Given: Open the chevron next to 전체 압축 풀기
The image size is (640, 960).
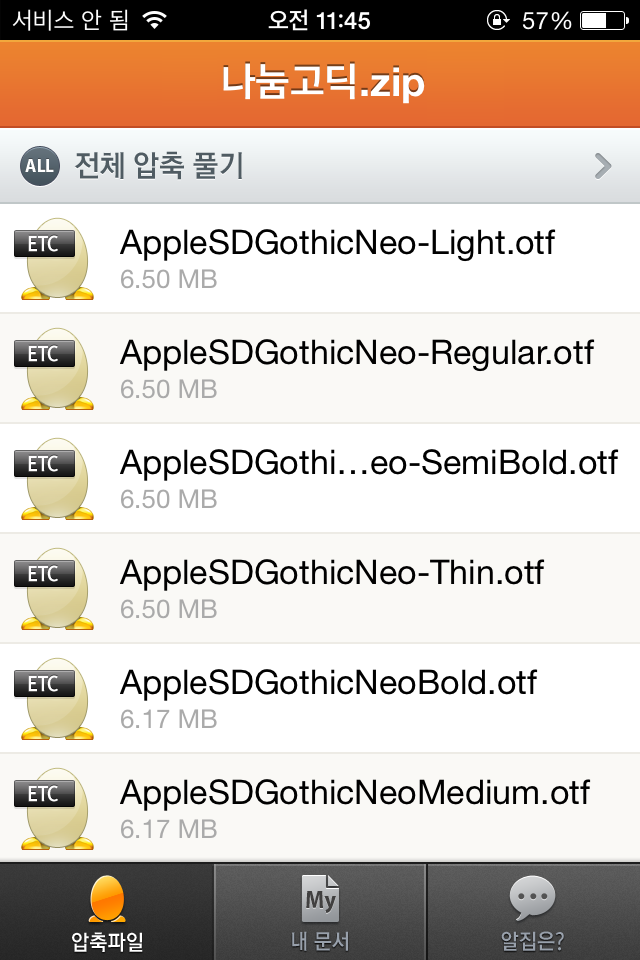Looking at the screenshot, I should [603, 166].
